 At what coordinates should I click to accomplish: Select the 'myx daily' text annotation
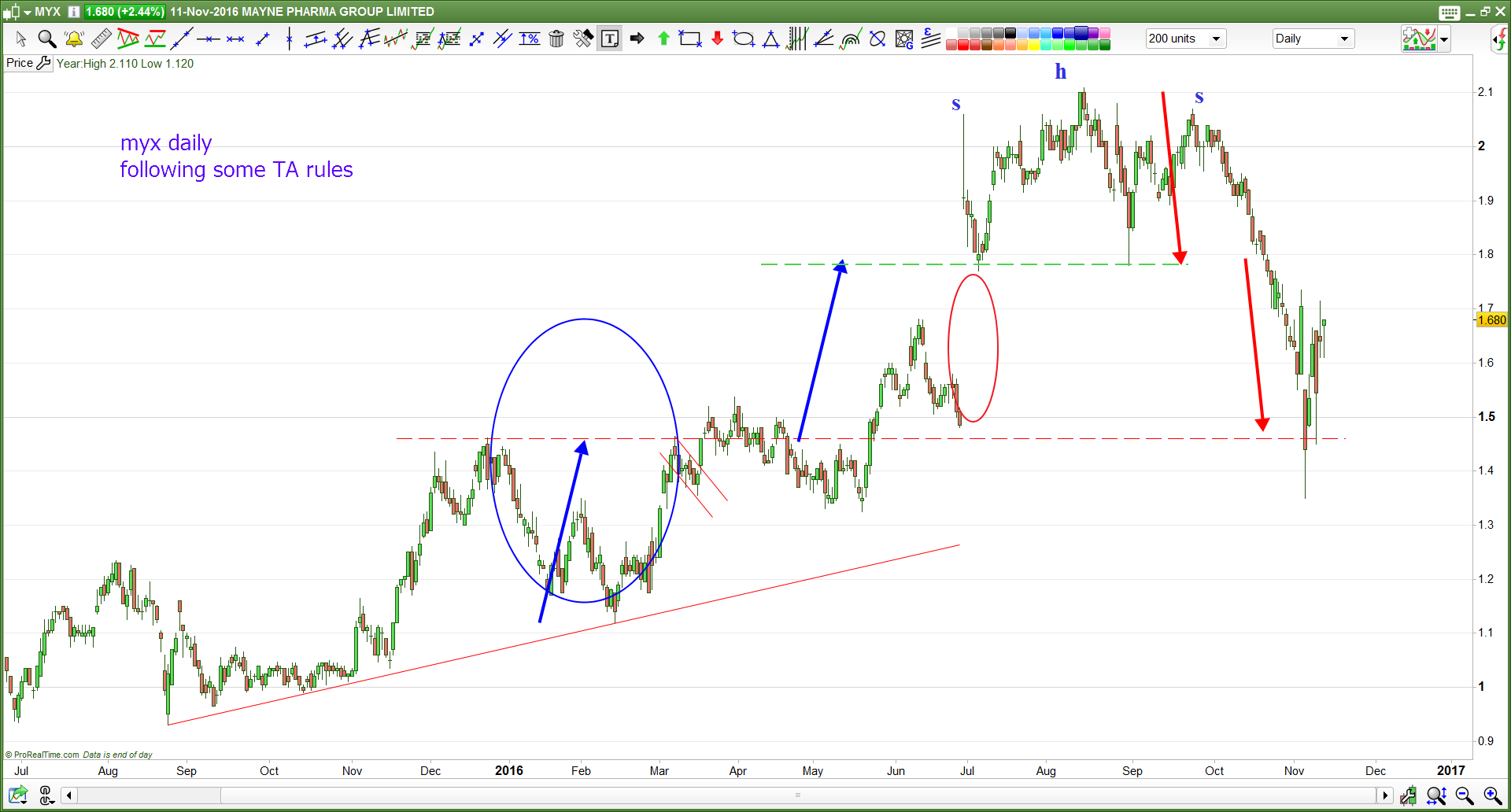click(x=166, y=143)
